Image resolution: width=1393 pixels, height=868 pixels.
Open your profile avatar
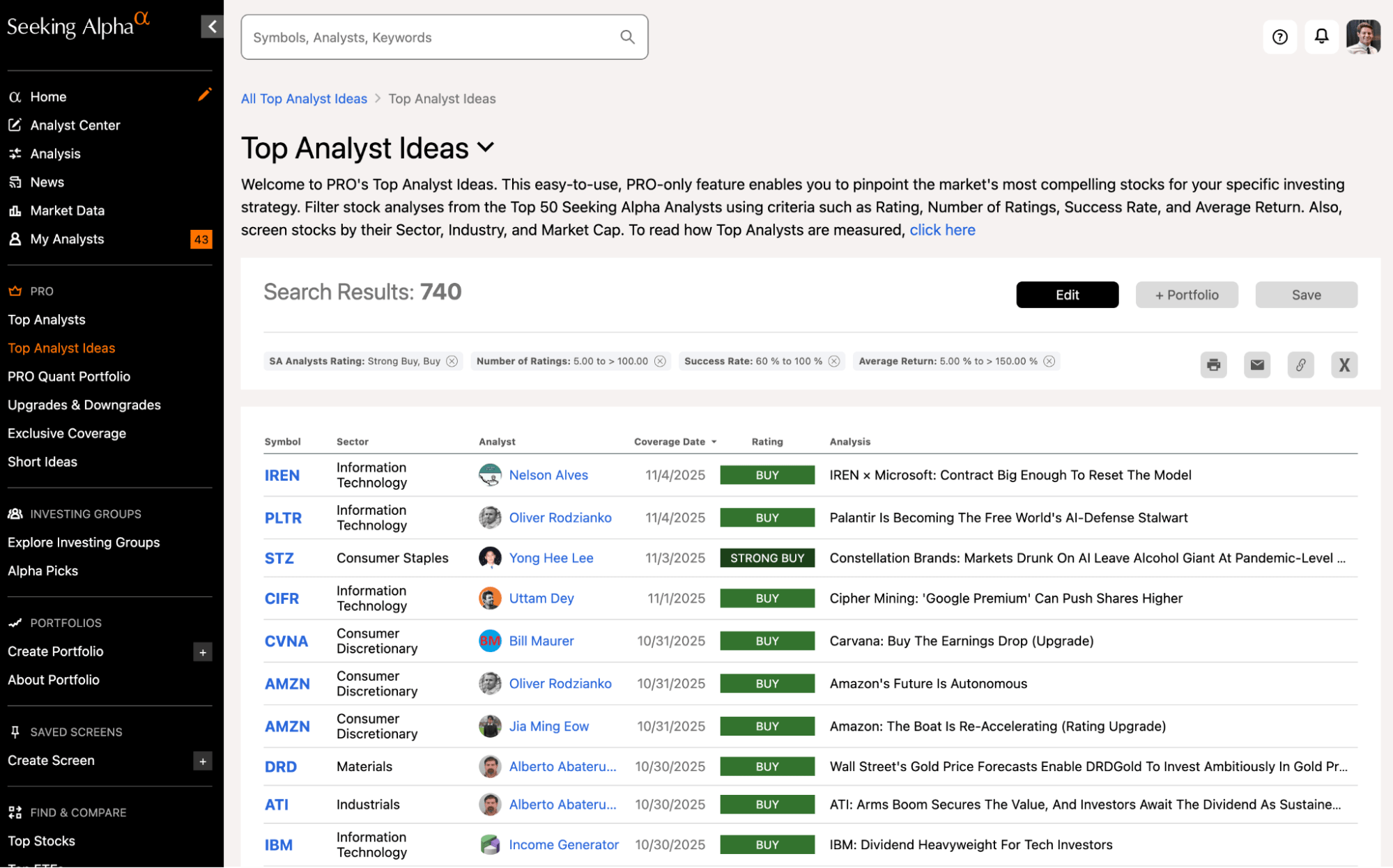click(1363, 36)
